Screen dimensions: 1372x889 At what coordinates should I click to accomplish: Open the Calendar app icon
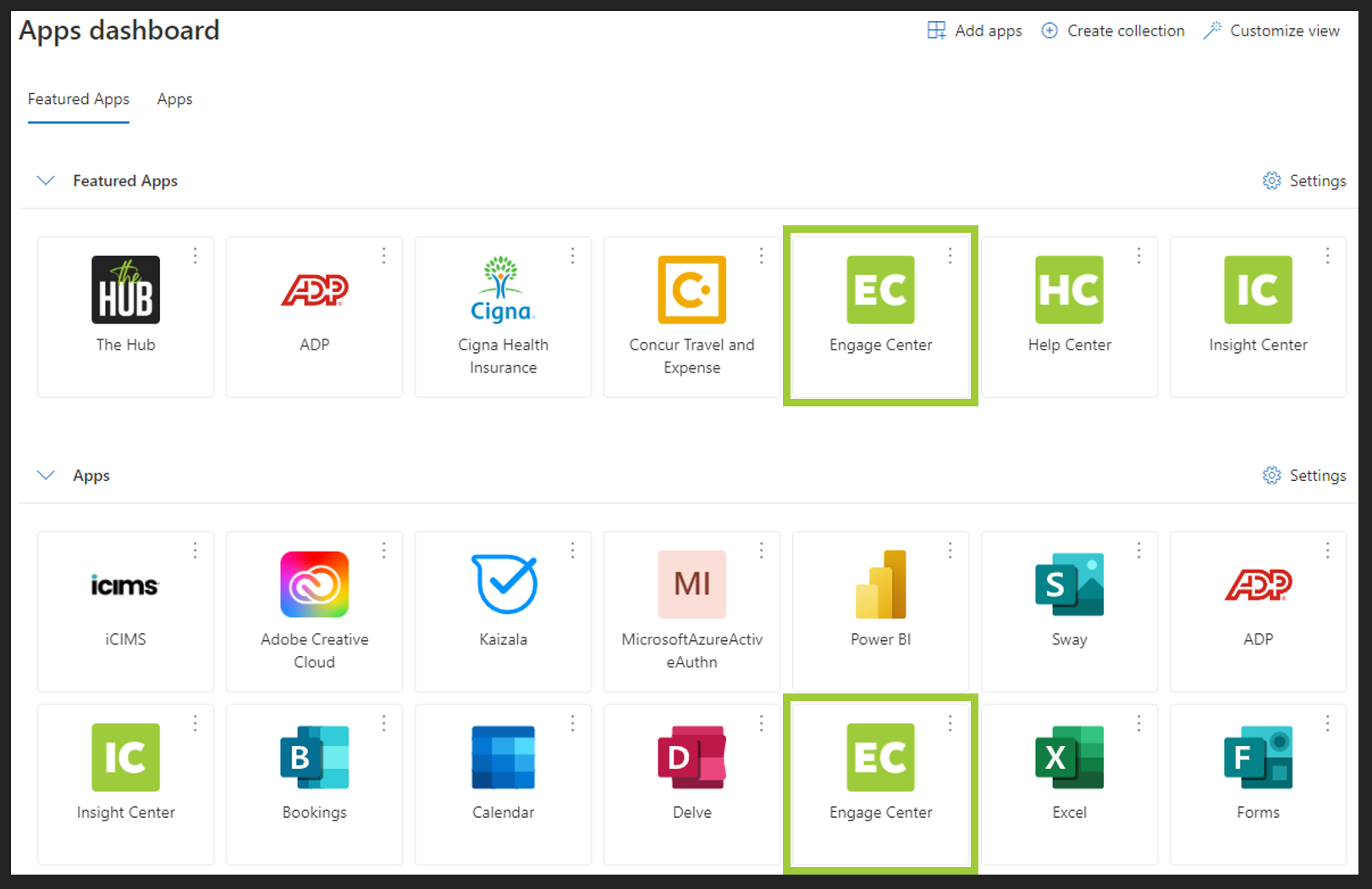click(x=503, y=757)
